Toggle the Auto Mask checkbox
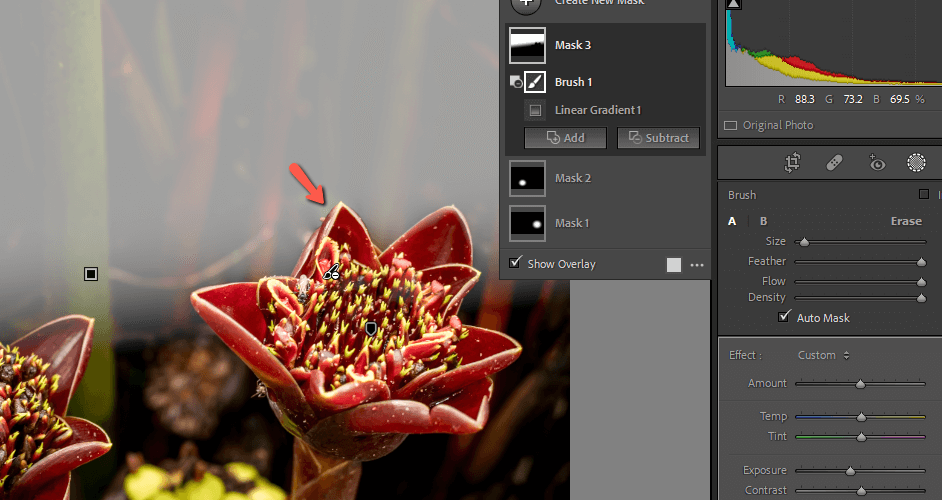The image size is (942, 500). point(784,316)
